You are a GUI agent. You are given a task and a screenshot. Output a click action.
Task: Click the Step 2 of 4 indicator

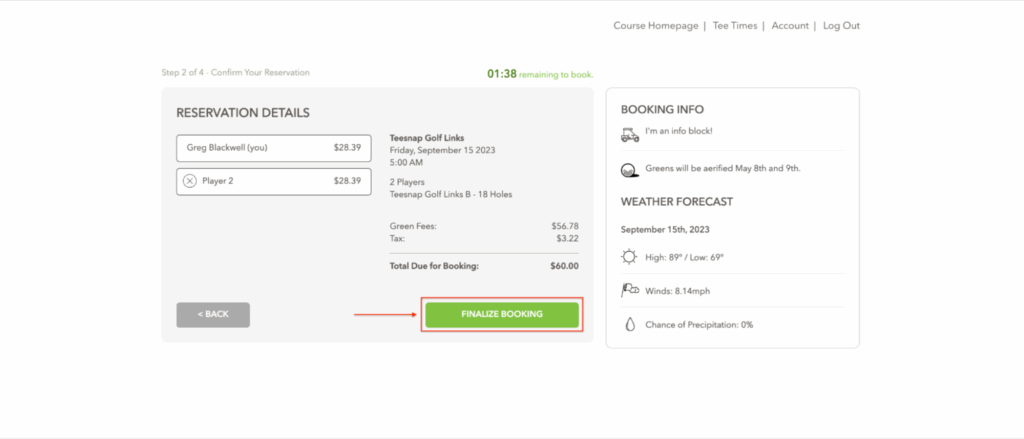click(235, 72)
